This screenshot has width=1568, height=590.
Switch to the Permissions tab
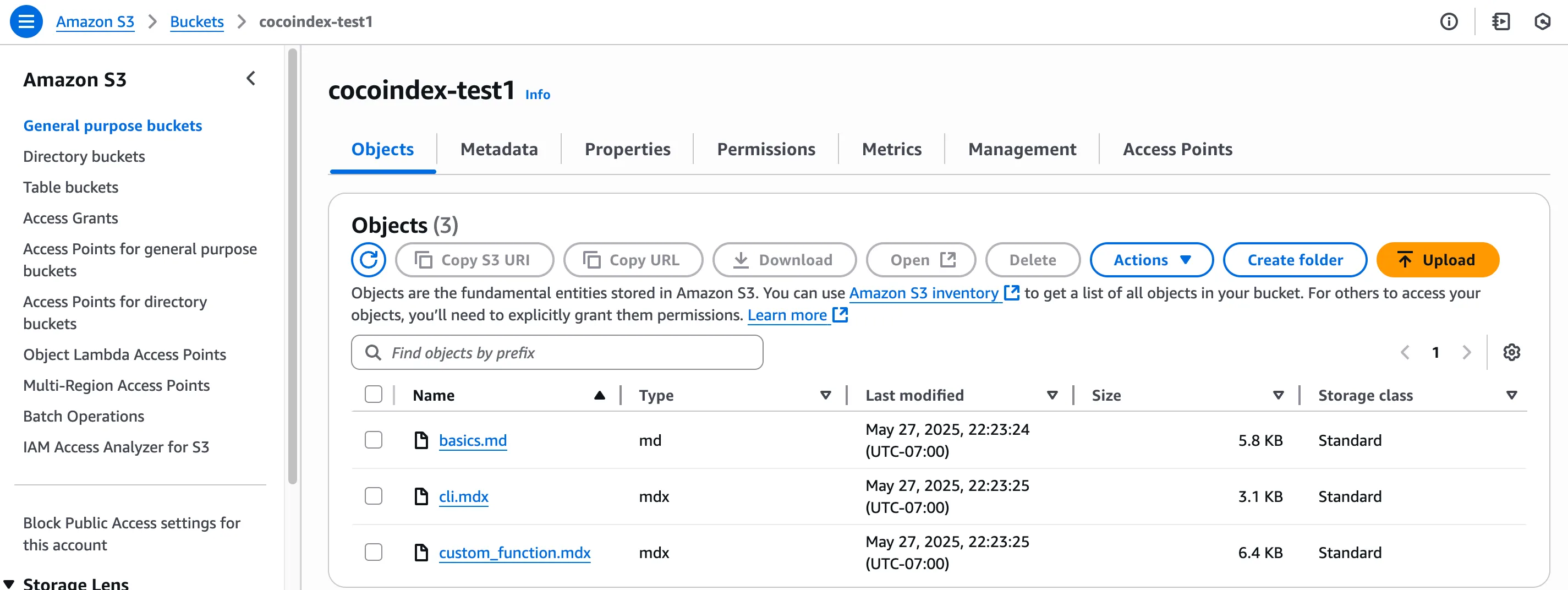pos(766,149)
